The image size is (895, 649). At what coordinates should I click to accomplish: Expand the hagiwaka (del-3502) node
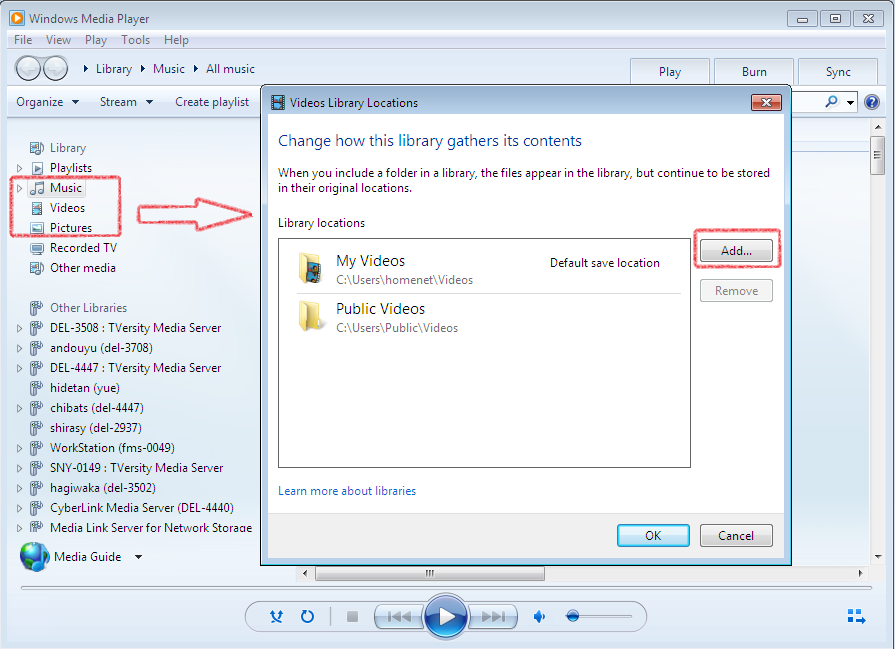[x=19, y=488]
